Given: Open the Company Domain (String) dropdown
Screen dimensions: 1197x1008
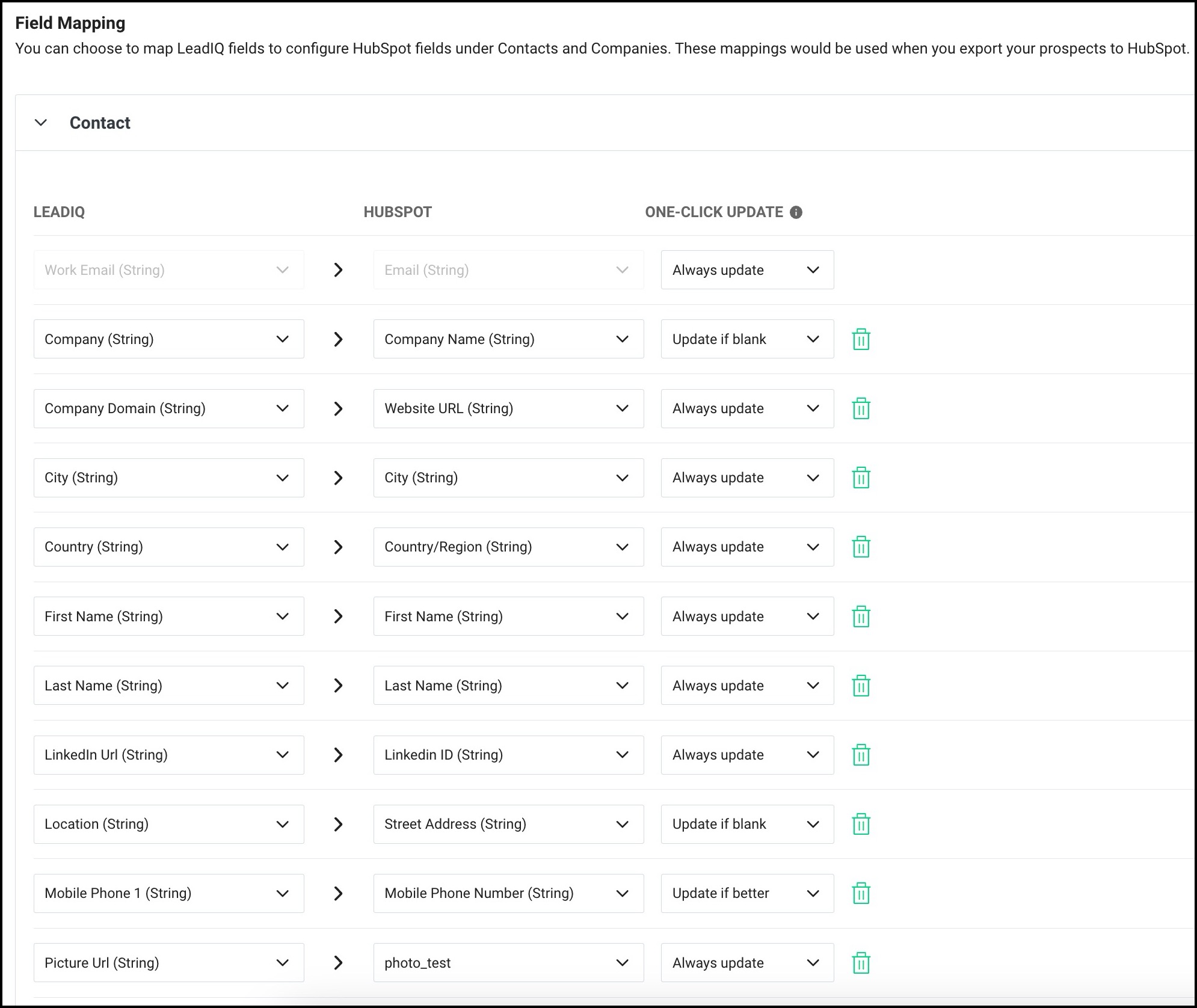Looking at the screenshot, I should pyautogui.click(x=169, y=408).
